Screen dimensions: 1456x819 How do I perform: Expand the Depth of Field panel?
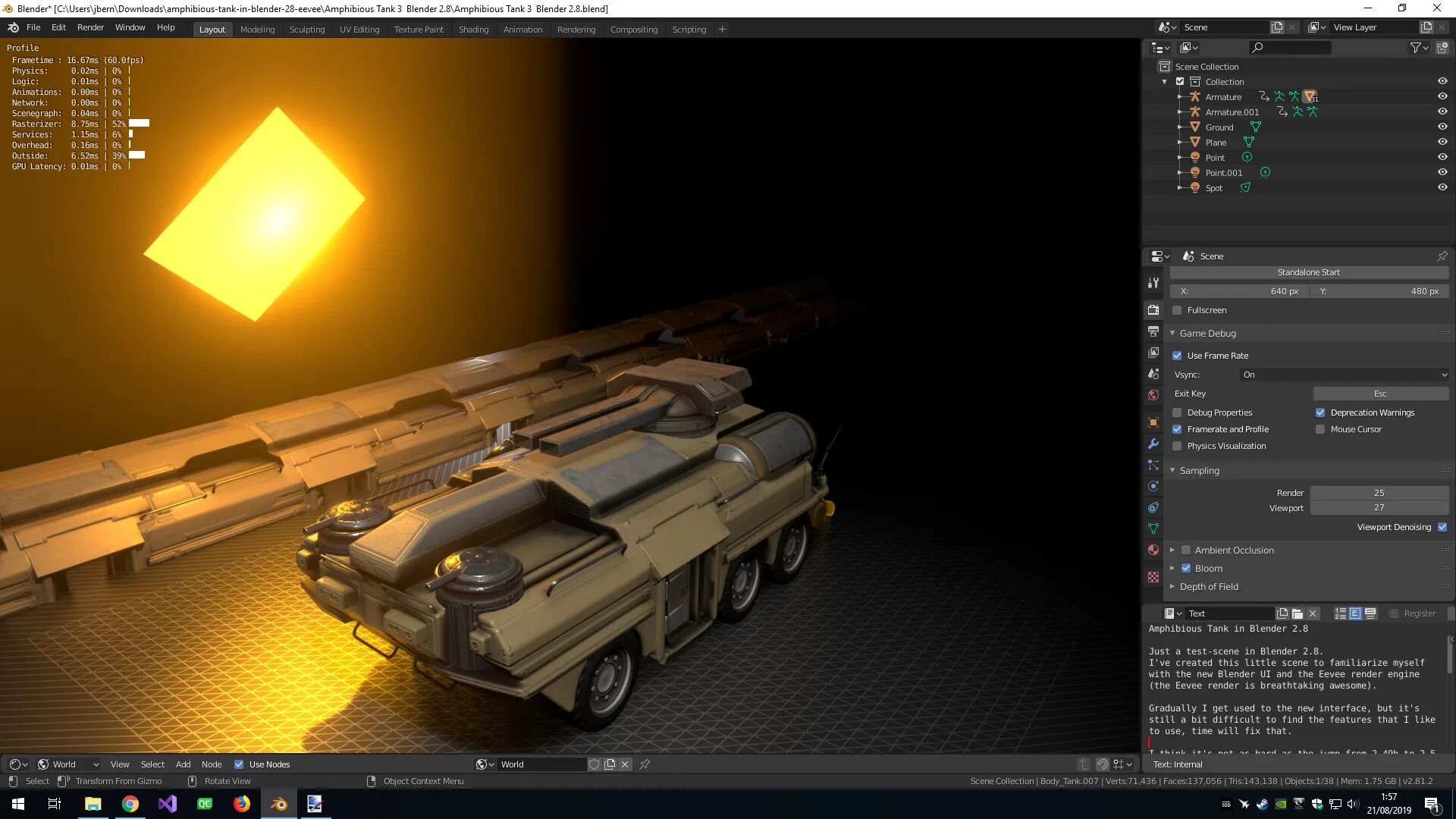tap(1208, 587)
